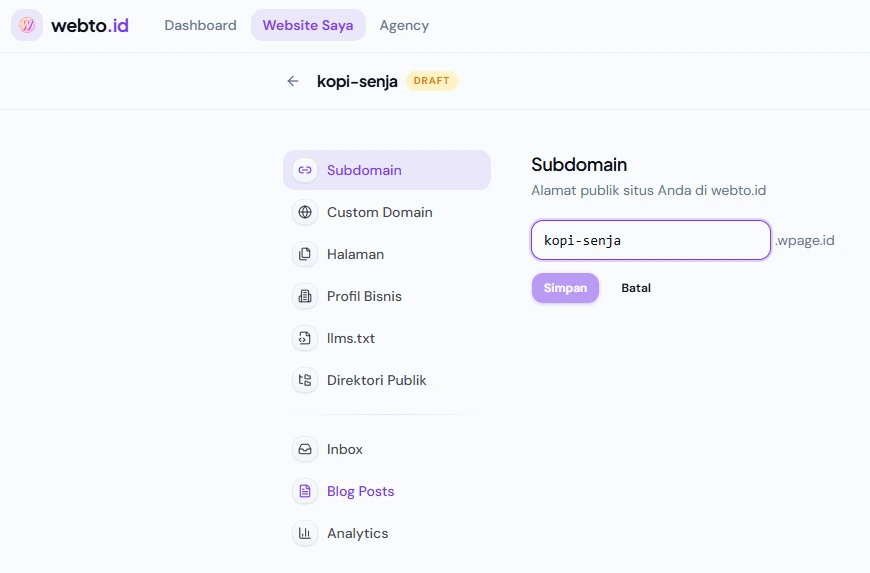Open Custom Domain settings

(387, 212)
